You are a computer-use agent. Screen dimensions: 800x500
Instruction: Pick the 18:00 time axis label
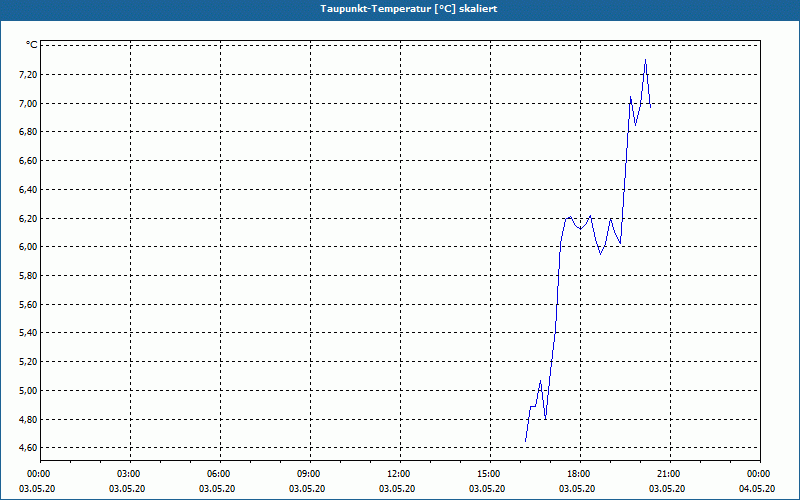pyautogui.click(x=578, y=474)
